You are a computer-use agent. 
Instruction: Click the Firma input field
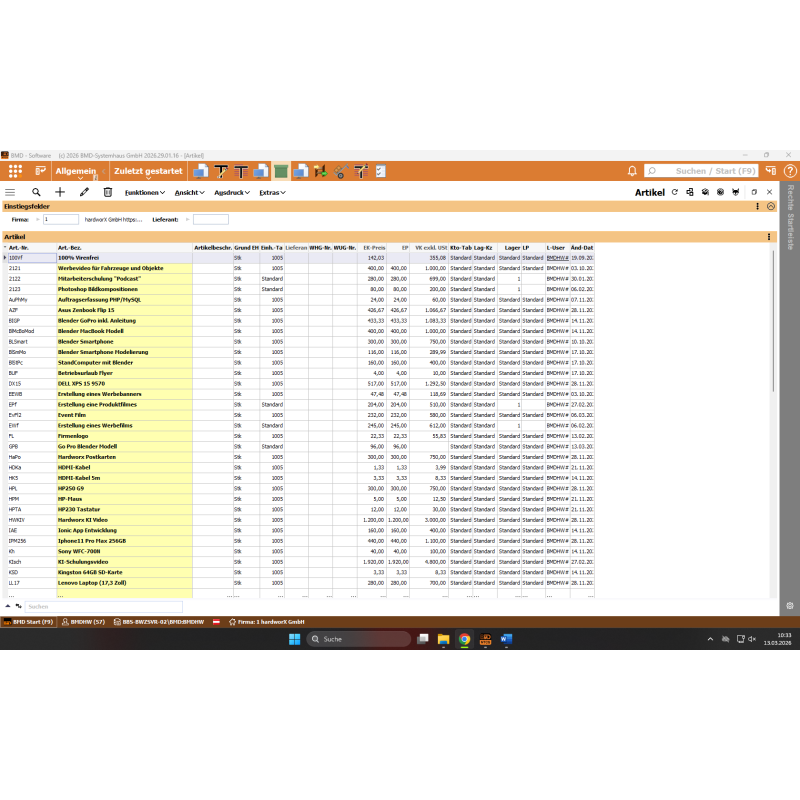pyautogui.click(x=60, y=219)
